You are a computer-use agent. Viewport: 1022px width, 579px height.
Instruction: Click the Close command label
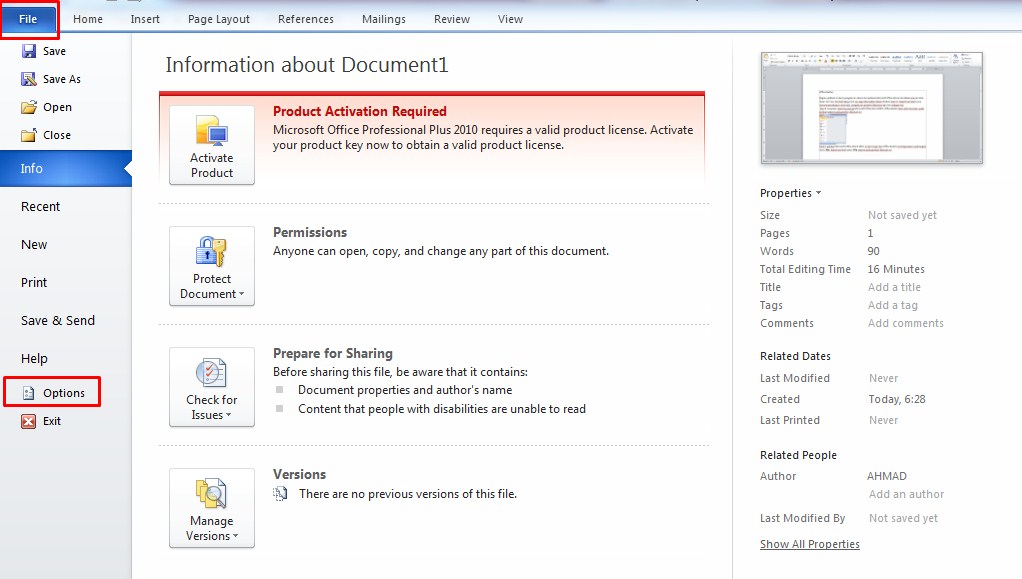(x=57, y=135)
